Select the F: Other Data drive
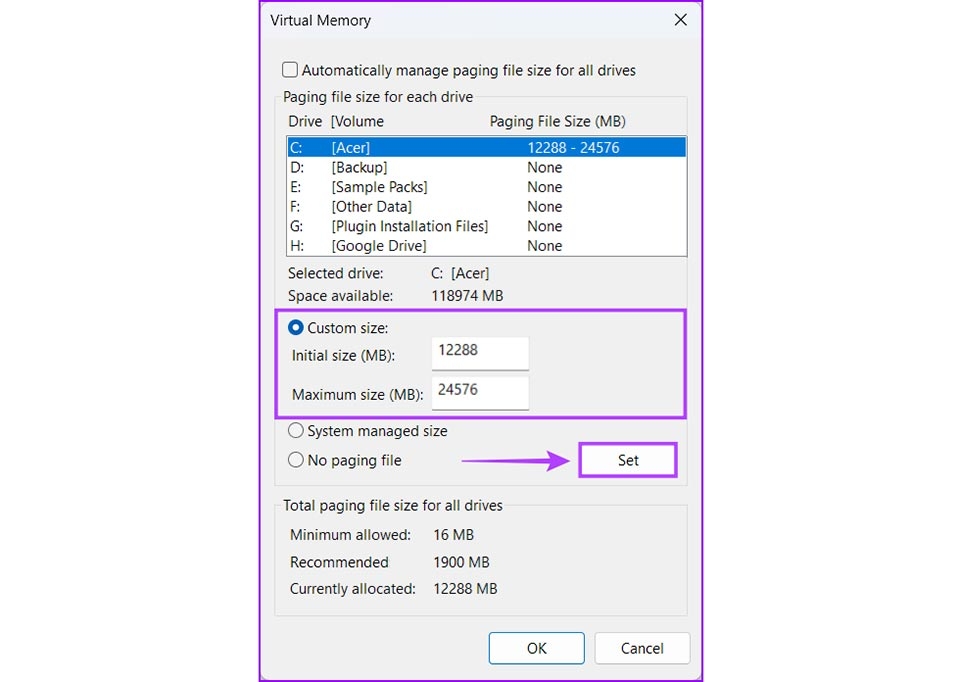The height and width of the screenshot is (682, 960). (400, 206)
